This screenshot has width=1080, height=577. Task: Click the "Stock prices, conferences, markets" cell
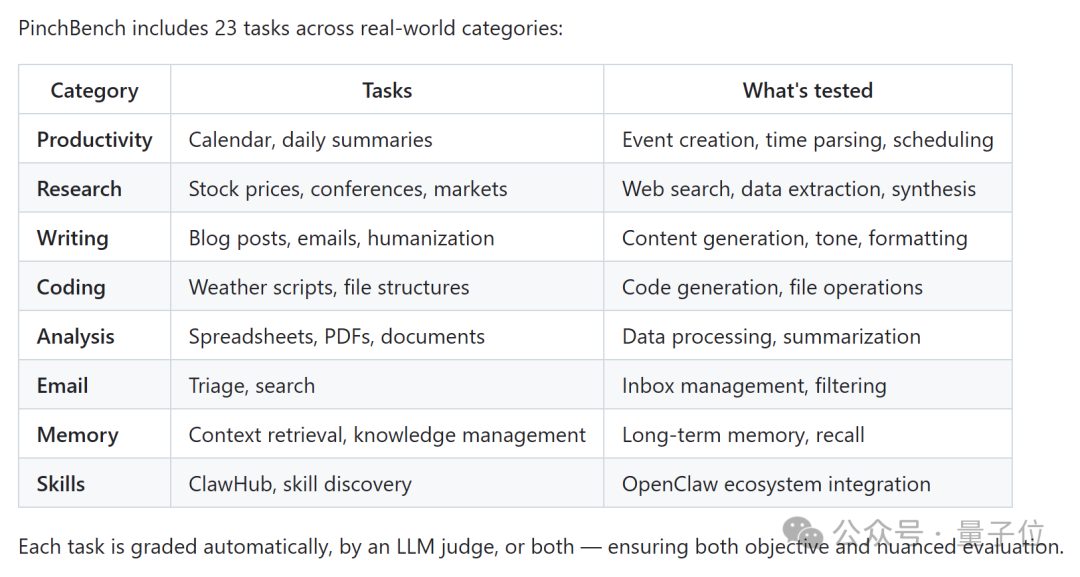[347, 189]
